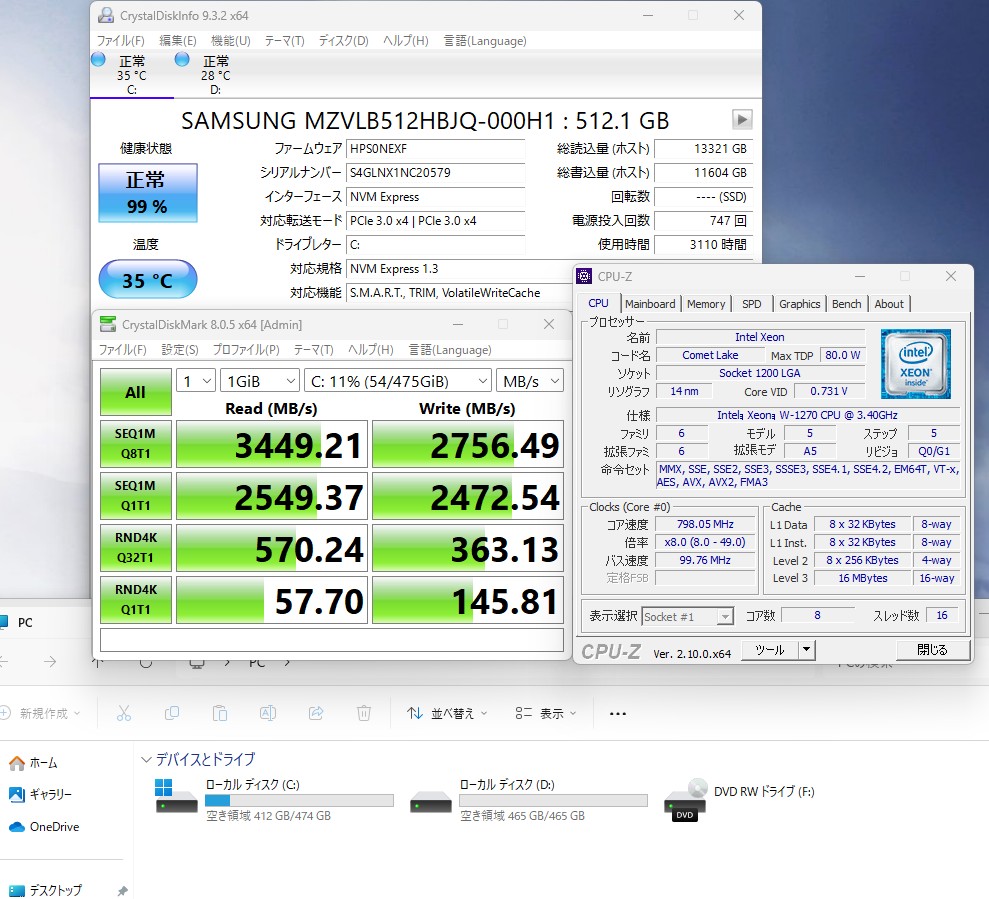Image resolution: width=989 pixels, height=899 pixels.
Task: Expand the 表示 view dropdown
Action: (546, 714)
